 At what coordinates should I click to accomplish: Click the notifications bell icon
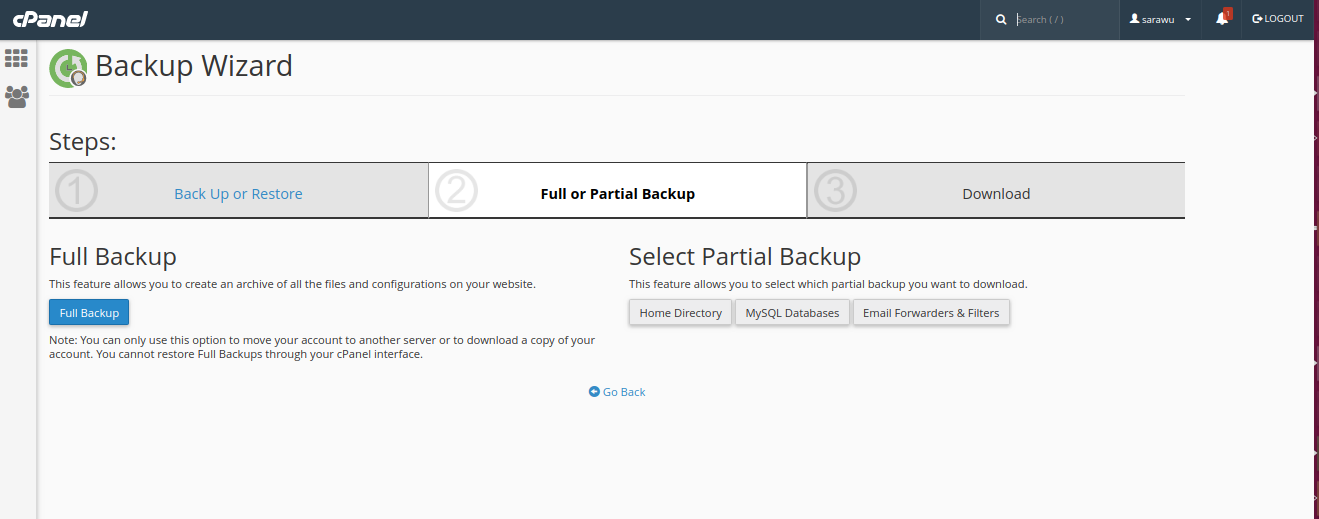(x=1221, y=19)
